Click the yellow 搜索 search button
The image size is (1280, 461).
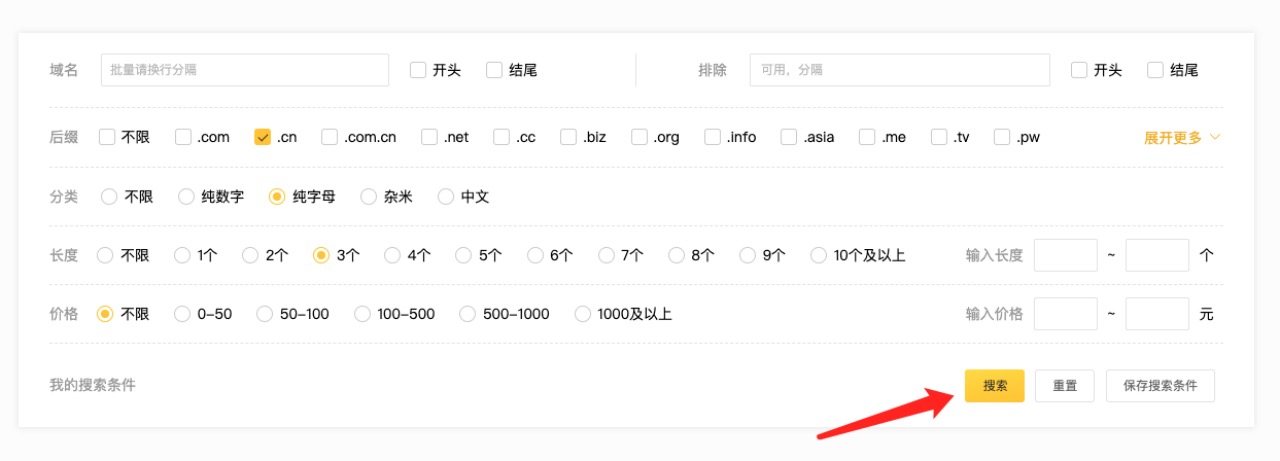pyautogui.click(x=994, y=386)
